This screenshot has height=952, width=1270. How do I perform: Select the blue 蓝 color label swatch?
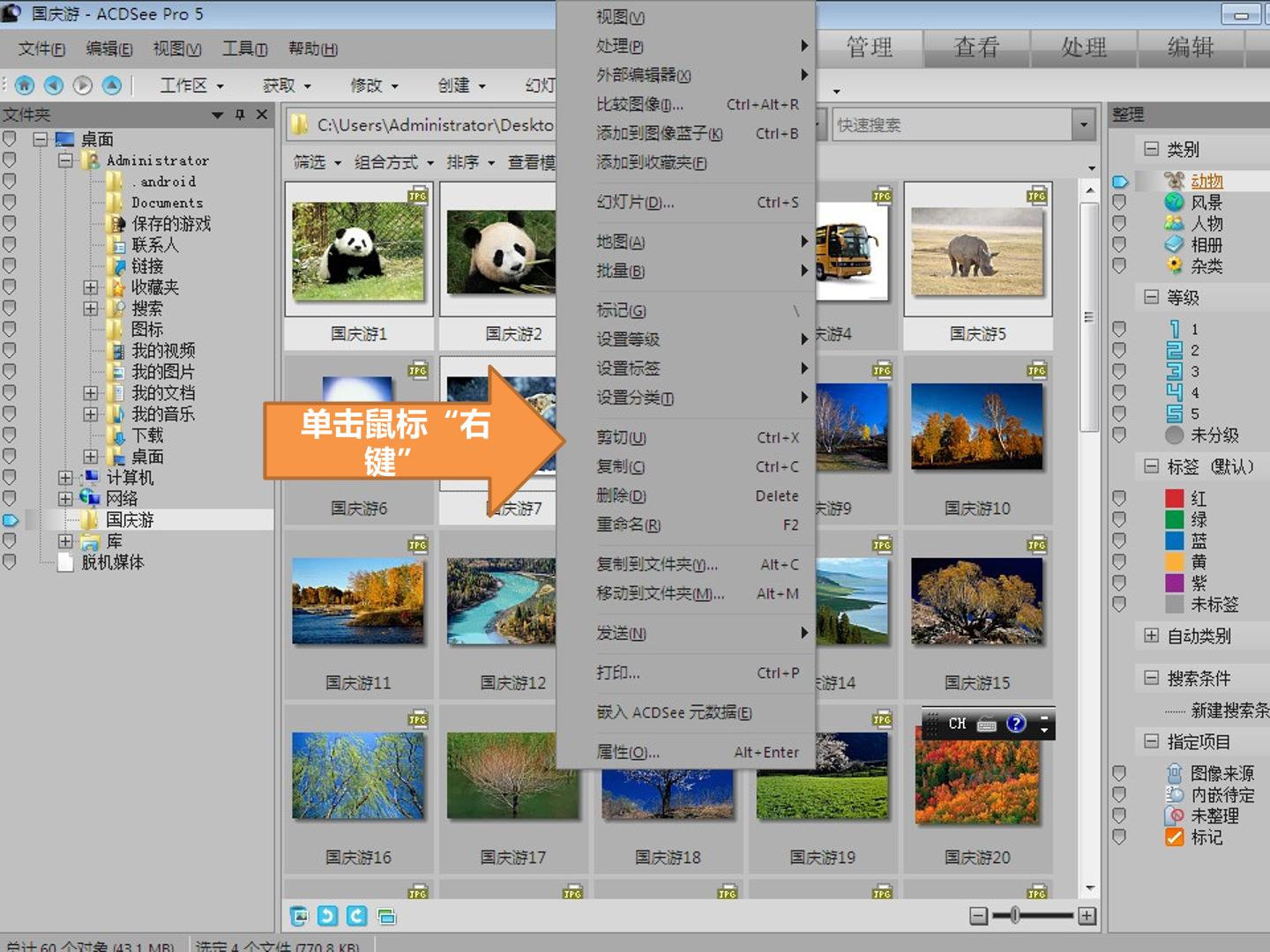coord(1174,540)
